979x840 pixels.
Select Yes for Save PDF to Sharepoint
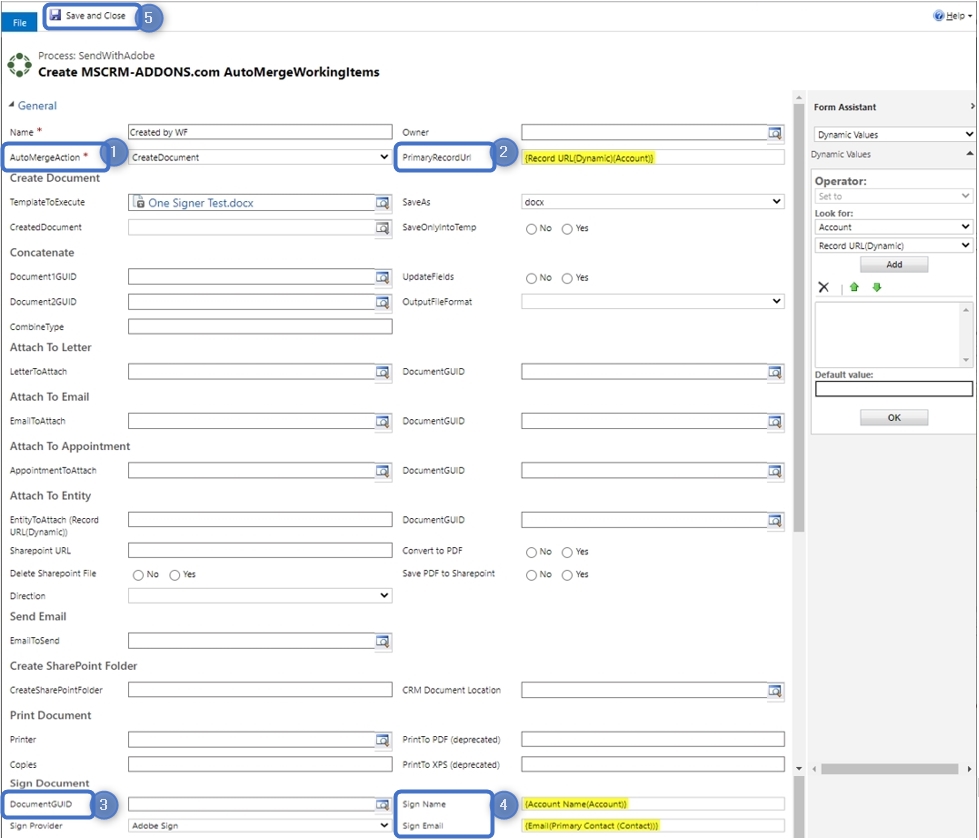[567, 575]
